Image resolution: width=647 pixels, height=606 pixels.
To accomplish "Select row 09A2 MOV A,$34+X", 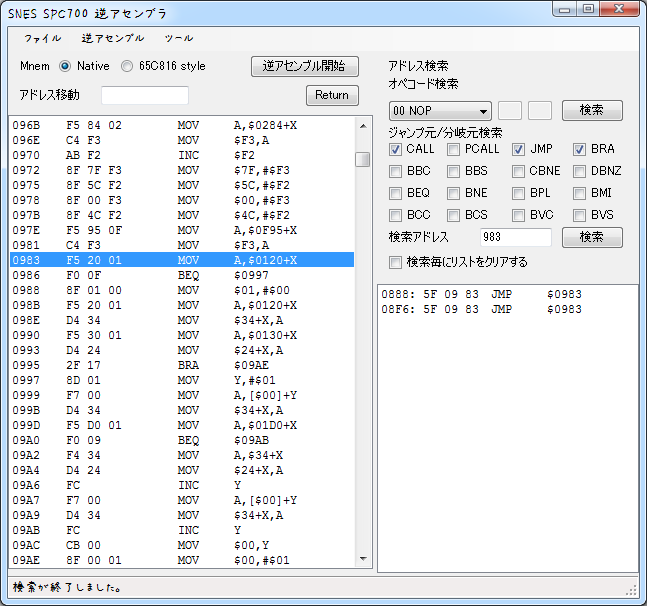I will click(182, 455).
